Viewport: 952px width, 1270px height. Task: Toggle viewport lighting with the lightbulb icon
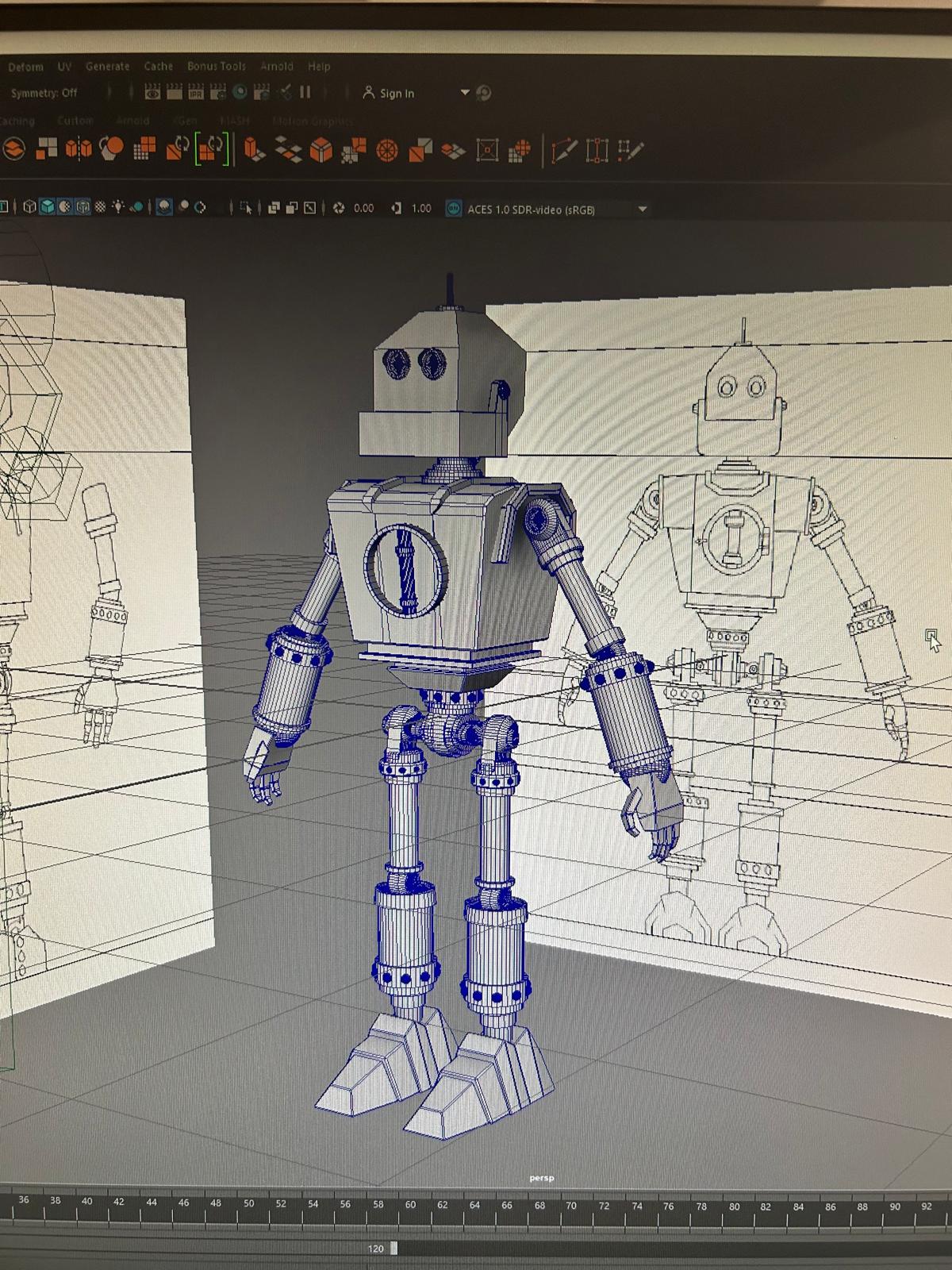(x=118, y=208)
